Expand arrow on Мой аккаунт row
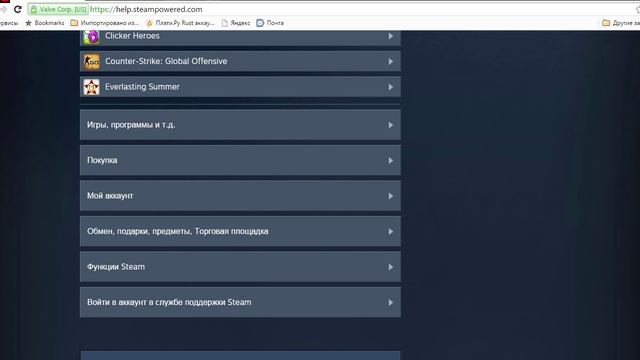640x360 pixels. coord(391,196)
